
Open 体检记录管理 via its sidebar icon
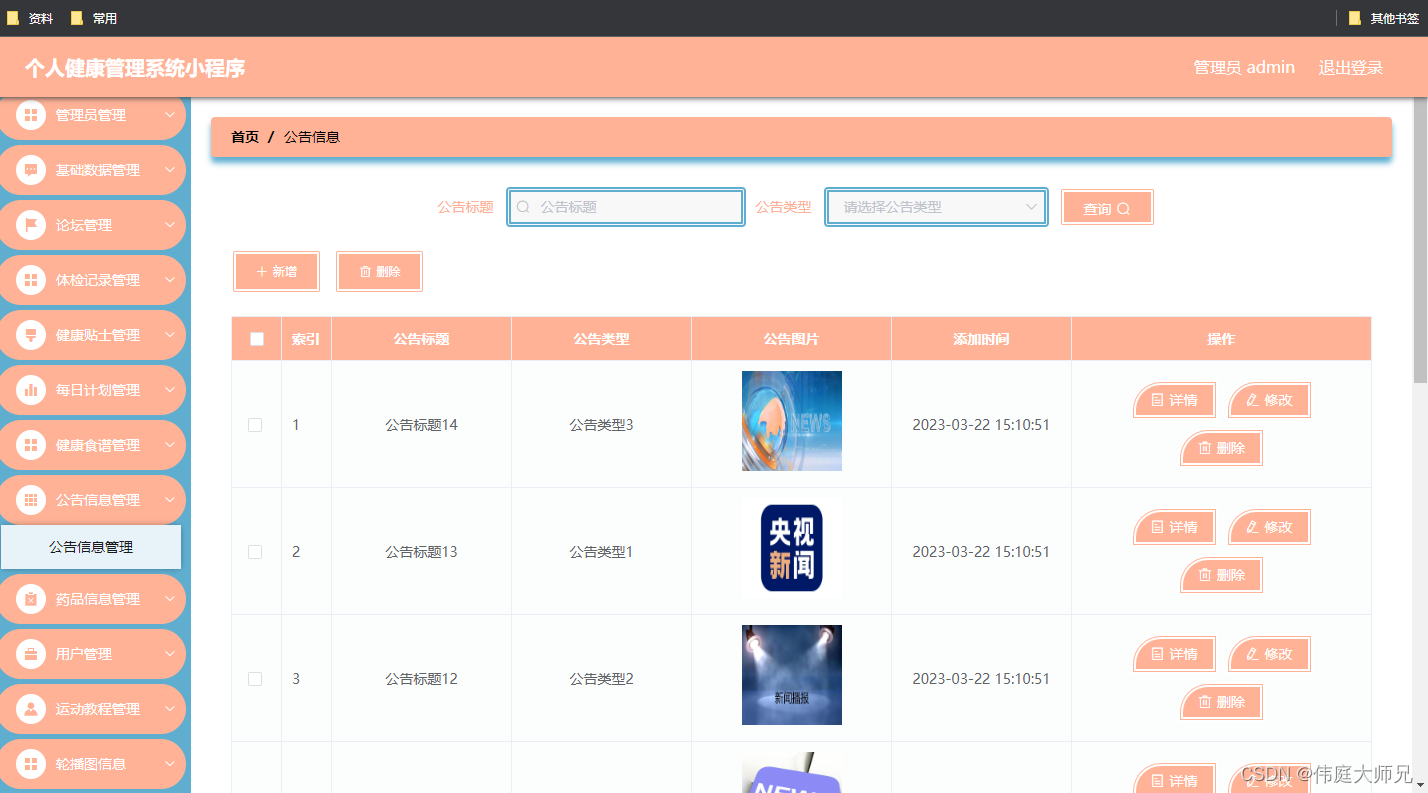pyautogui.click(x=30, y=280)
